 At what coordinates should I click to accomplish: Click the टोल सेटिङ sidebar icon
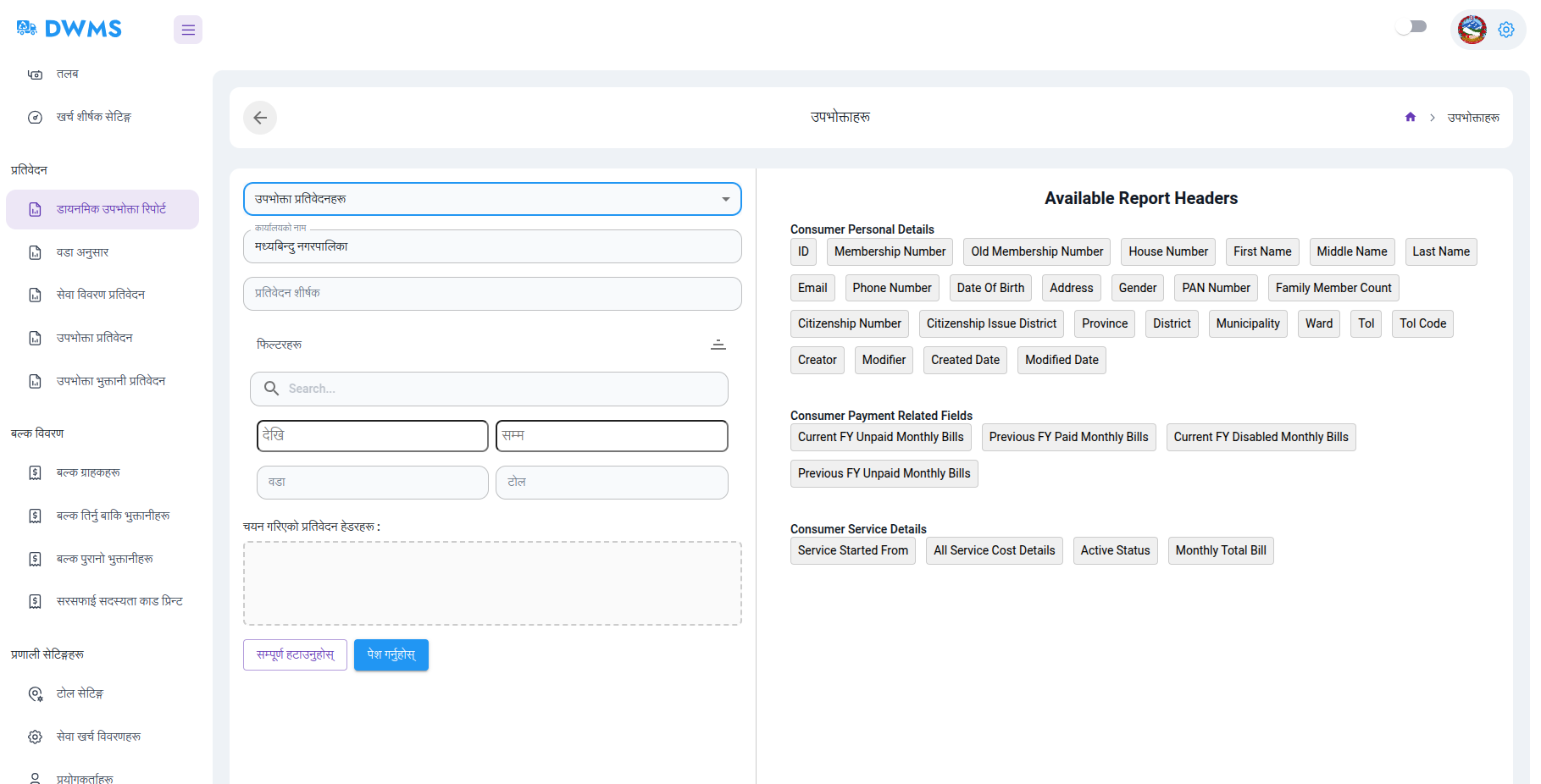(x=35, y=694)
